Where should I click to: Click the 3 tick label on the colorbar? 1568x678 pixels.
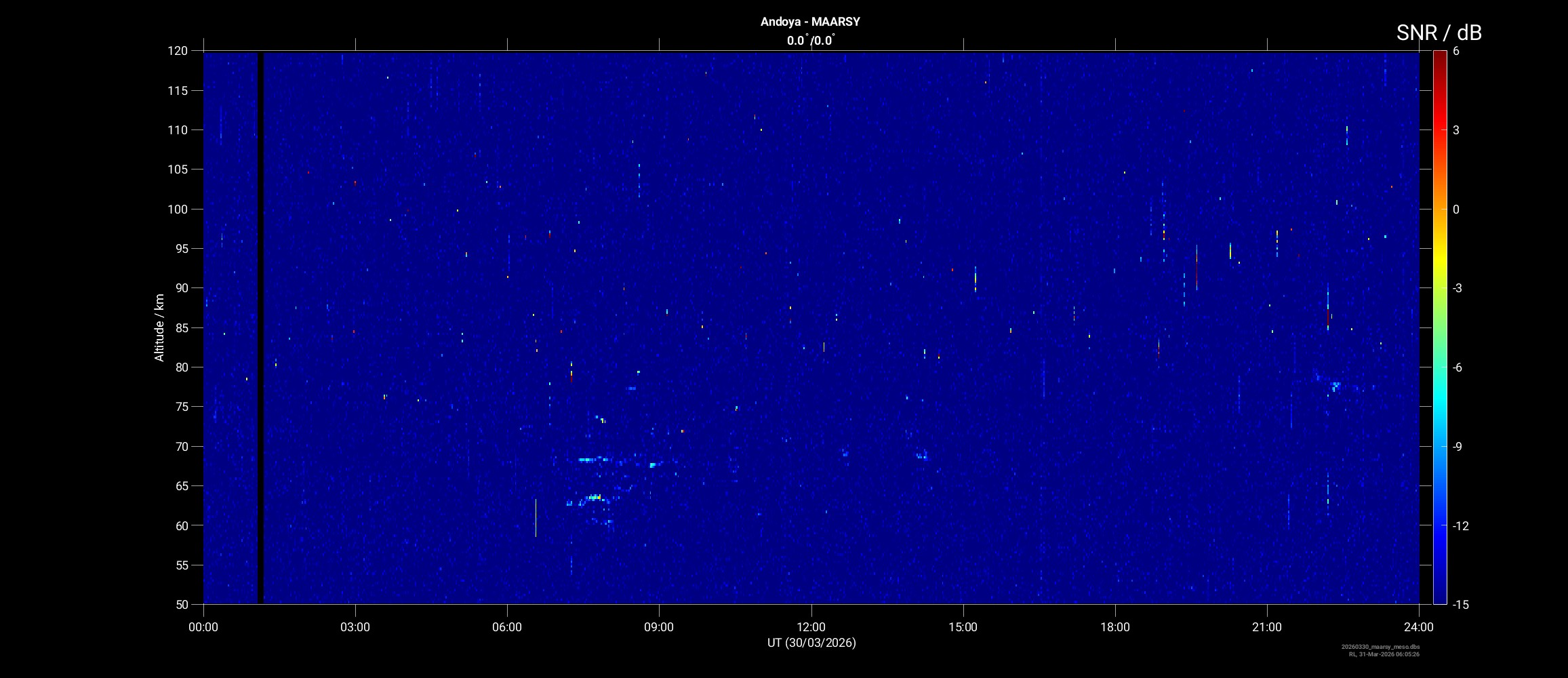(1455, 130)
